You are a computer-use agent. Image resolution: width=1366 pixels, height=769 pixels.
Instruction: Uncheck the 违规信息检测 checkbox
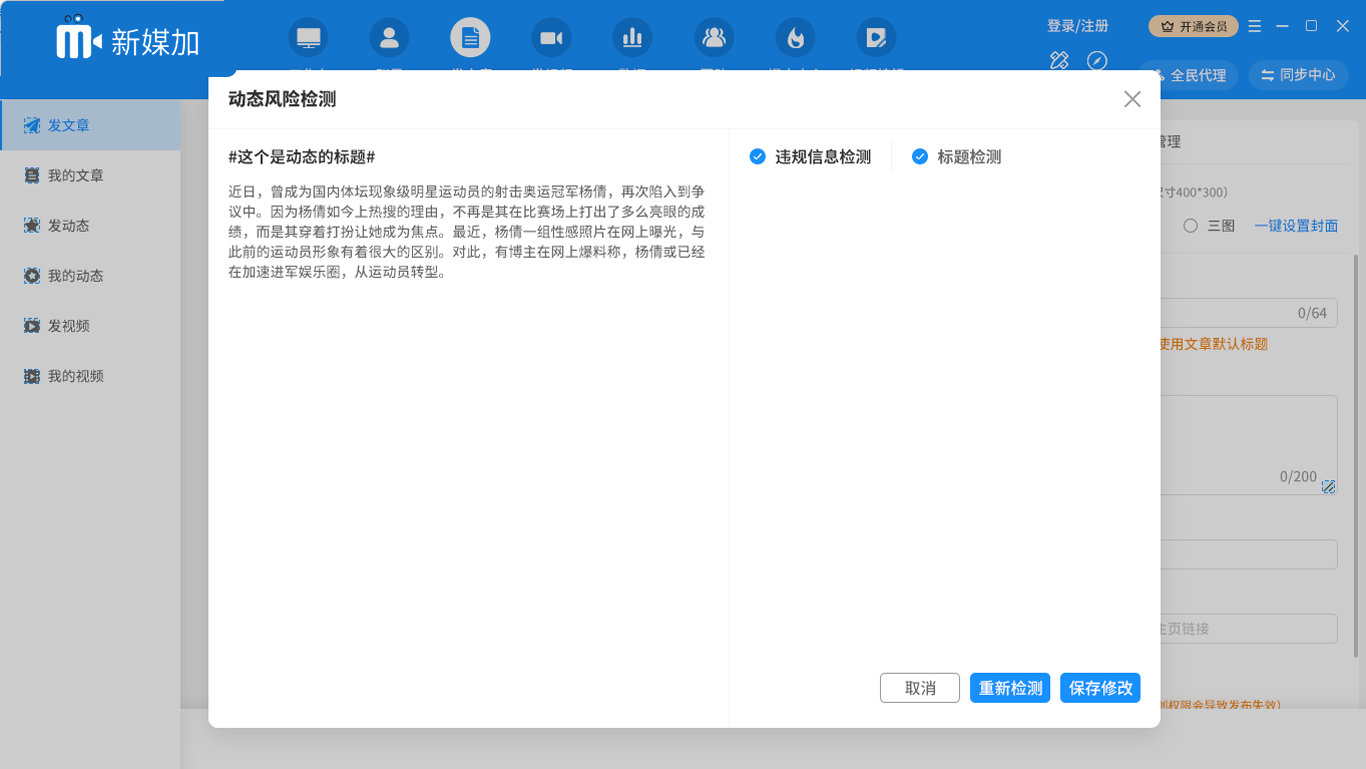click(x=758, y=157)
